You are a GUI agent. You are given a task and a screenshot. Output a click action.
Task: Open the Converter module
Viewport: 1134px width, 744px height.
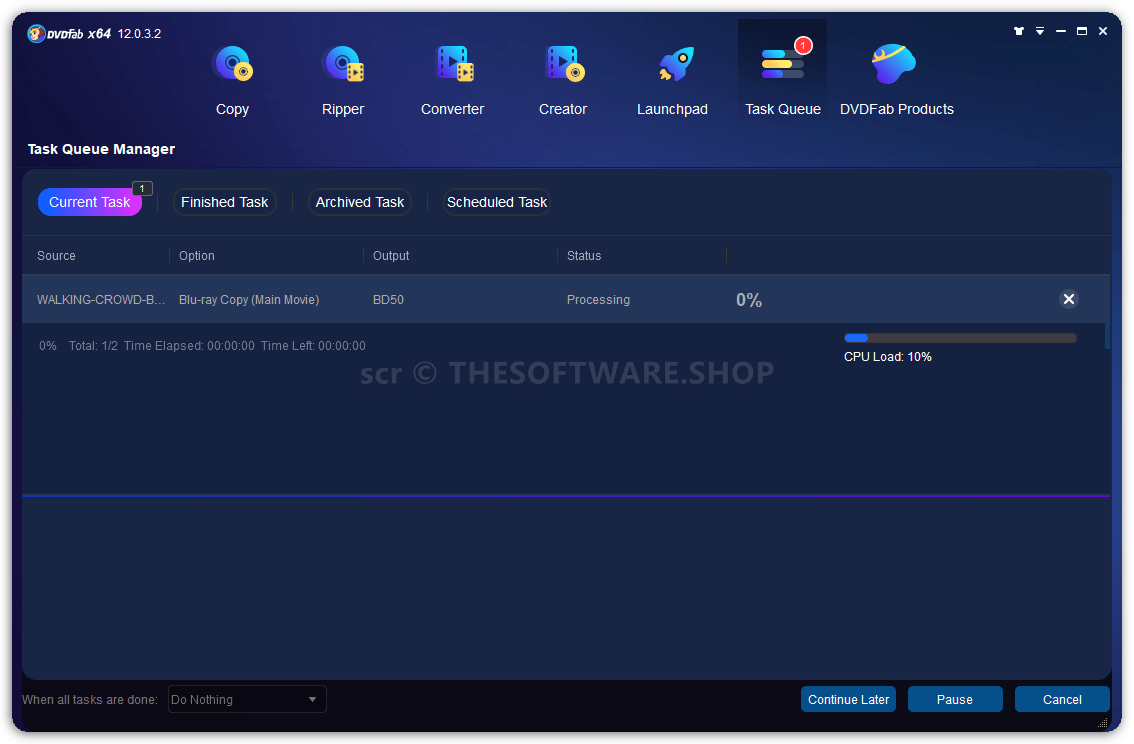coord(453,80)
